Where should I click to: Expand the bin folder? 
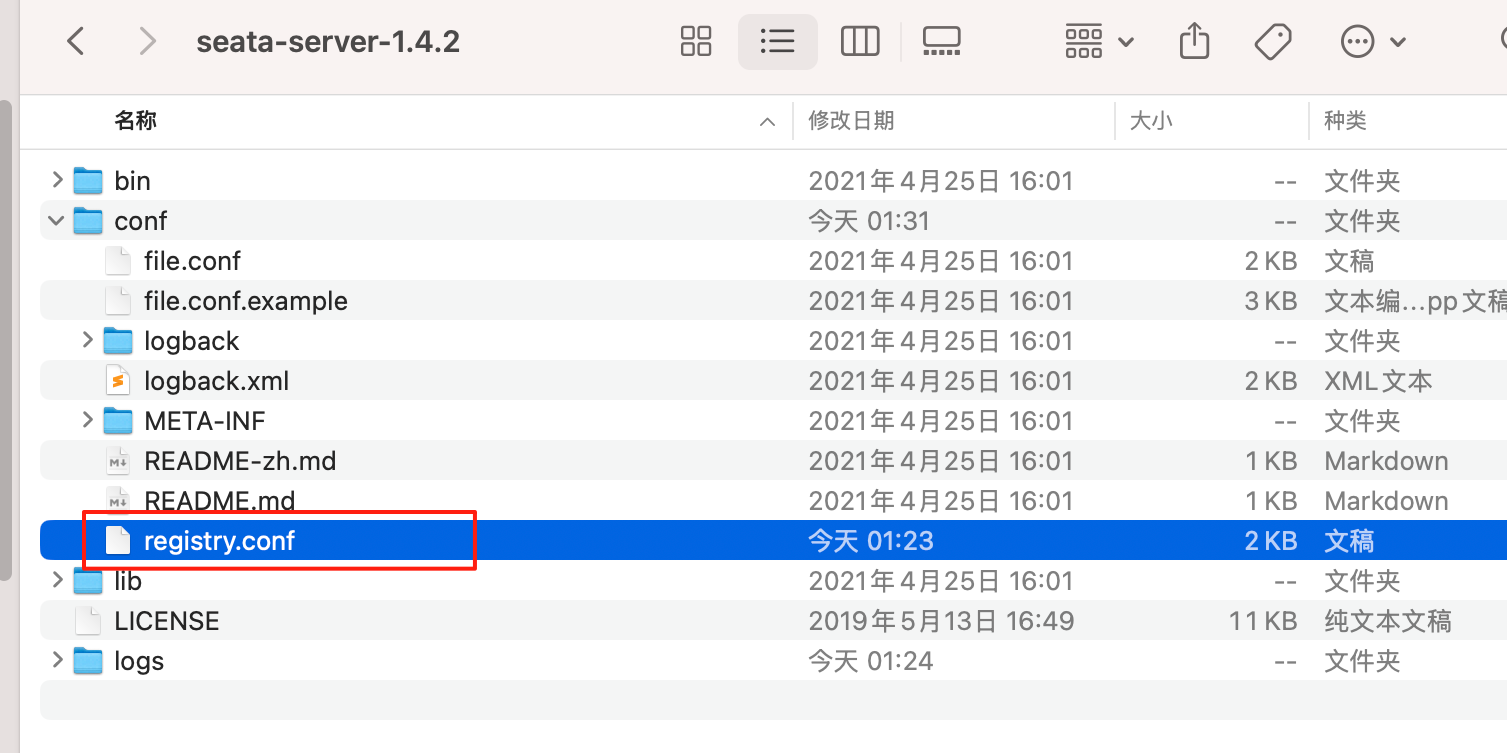[x=57, y=180]
